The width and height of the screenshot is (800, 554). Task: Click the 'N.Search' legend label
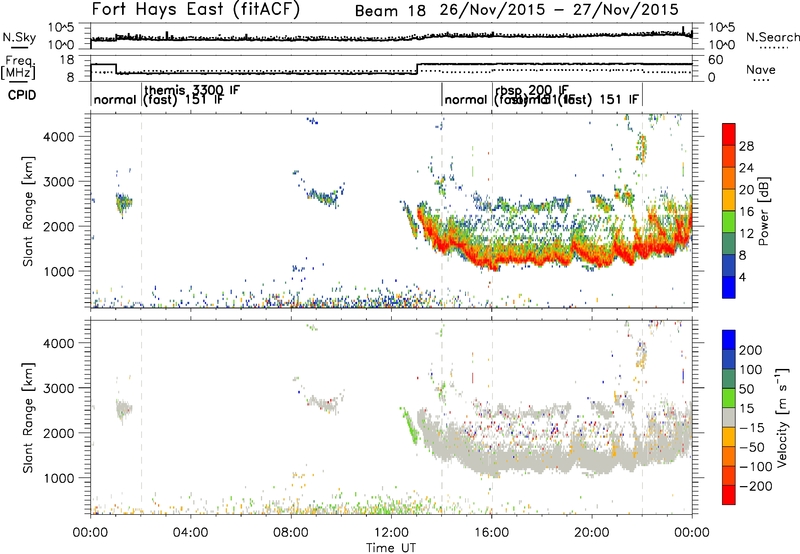click(x=773, y=37)
